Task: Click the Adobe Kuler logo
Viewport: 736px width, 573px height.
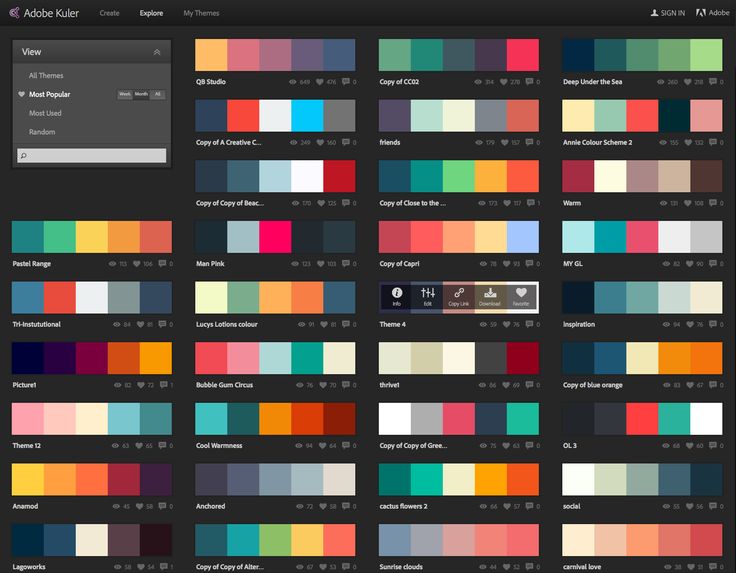Action: point(44,13)
